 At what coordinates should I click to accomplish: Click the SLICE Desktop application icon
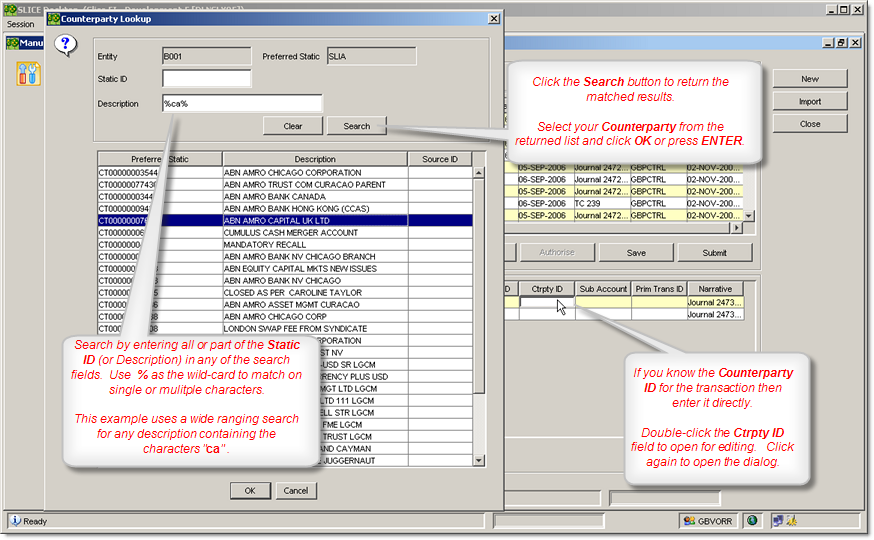coord(10,6)
